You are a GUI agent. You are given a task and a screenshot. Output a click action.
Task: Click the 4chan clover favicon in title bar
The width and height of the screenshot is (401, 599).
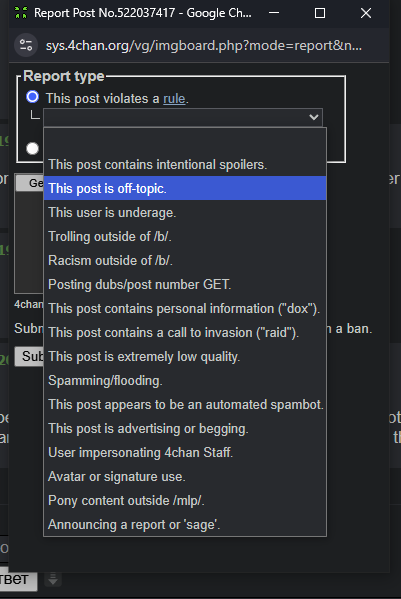[21, 13]
